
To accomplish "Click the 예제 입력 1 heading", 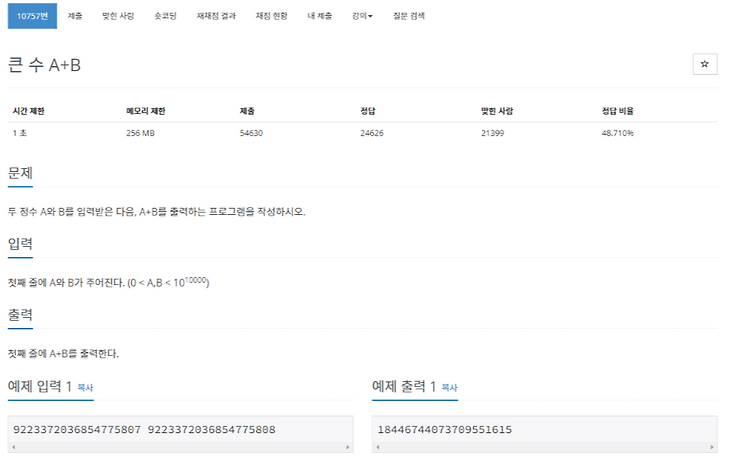I will 40,386.
